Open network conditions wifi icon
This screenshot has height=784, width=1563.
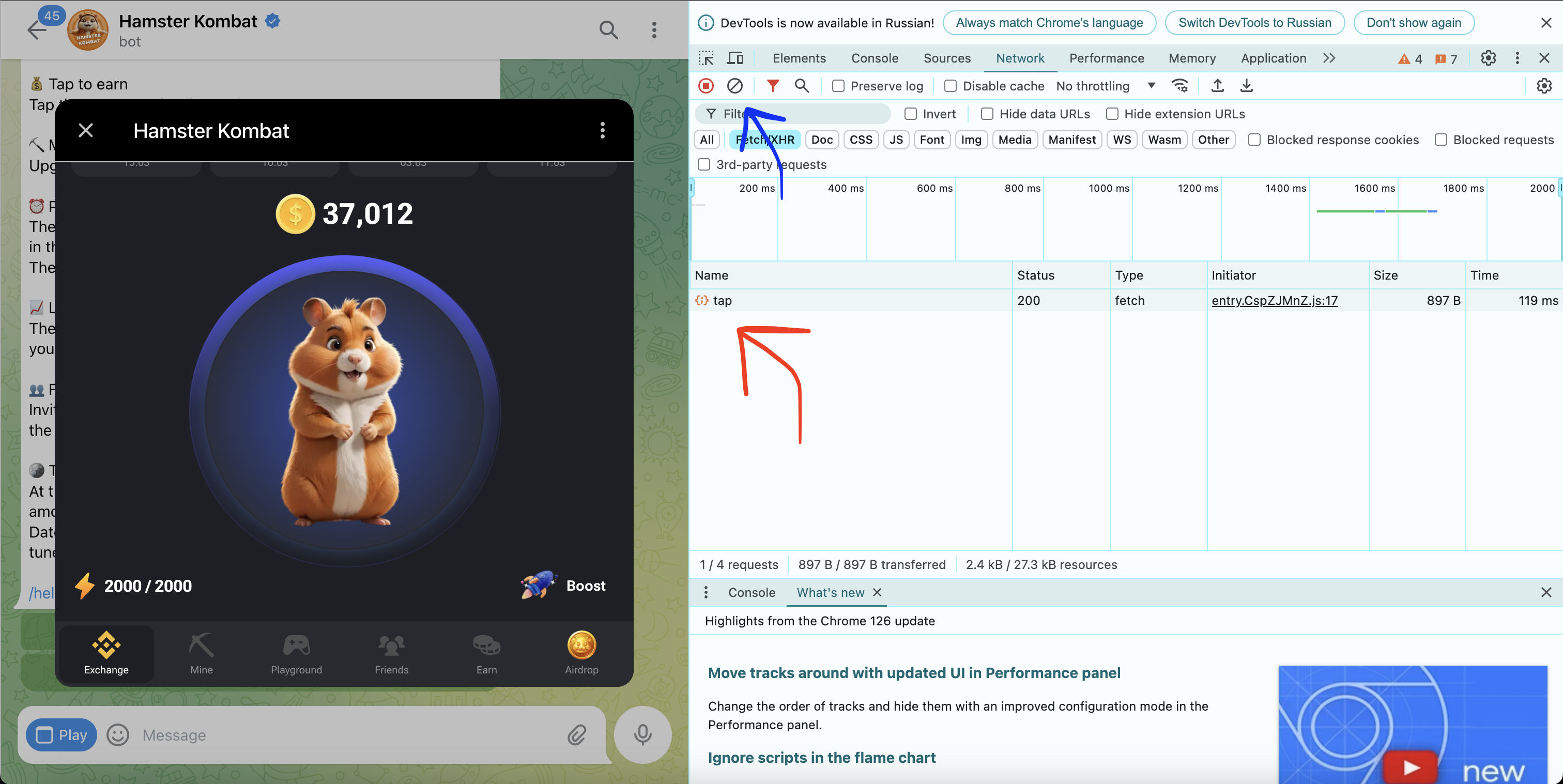pyautogui.click(x=1179, y=86)
